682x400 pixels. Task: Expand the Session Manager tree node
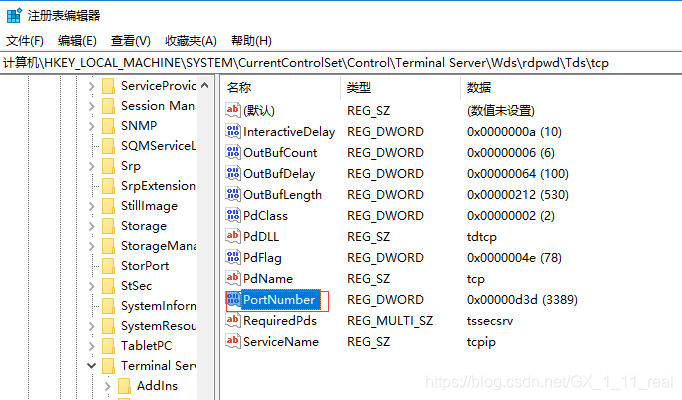pyautogui.click(x=92, y=106)
